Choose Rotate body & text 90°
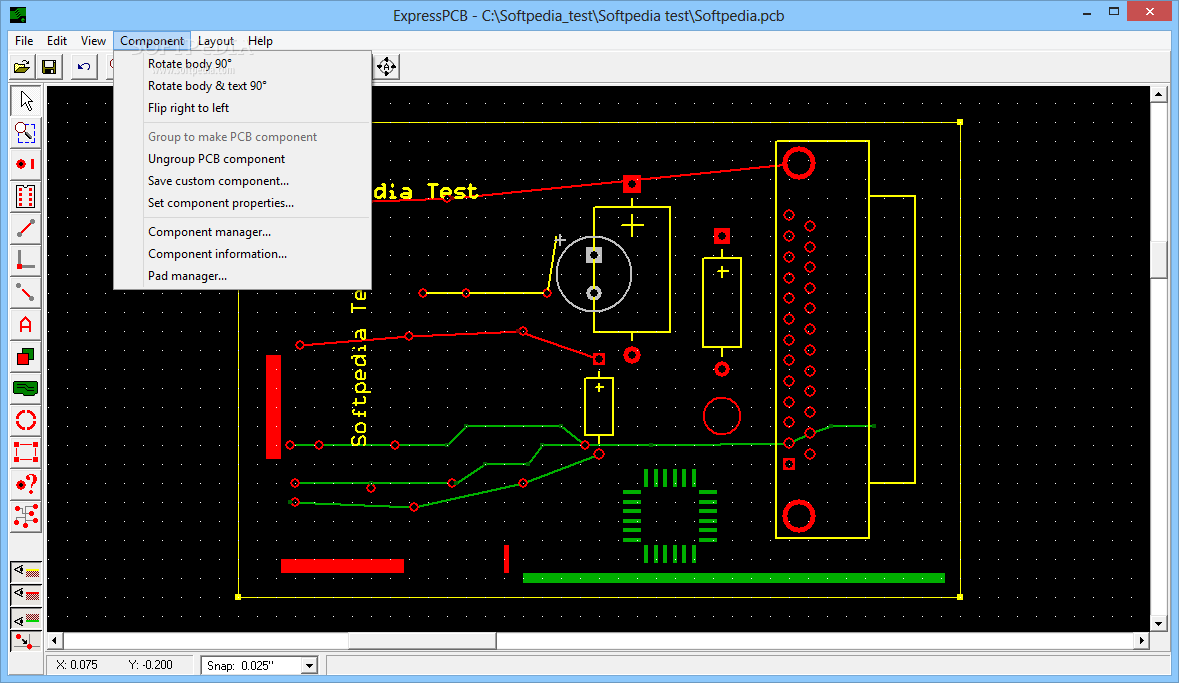The height and width of the screenshot is (683, 1179). tap(243, 86)
